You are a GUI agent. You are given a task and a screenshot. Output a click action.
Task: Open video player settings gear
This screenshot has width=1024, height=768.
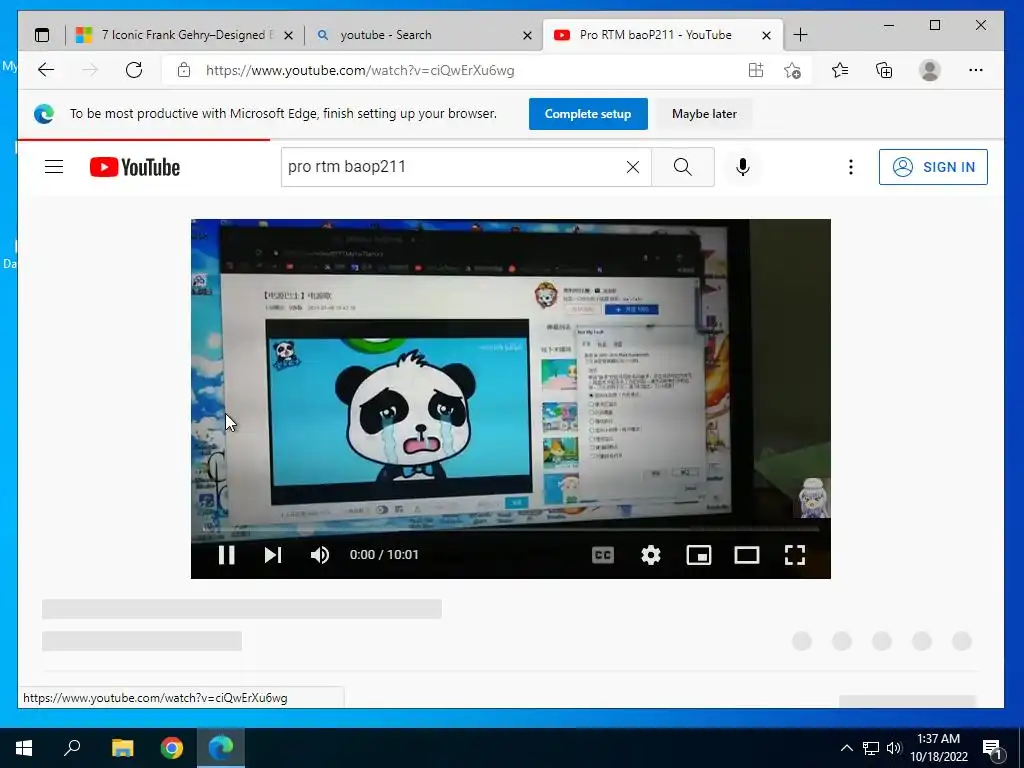point(650,555)
